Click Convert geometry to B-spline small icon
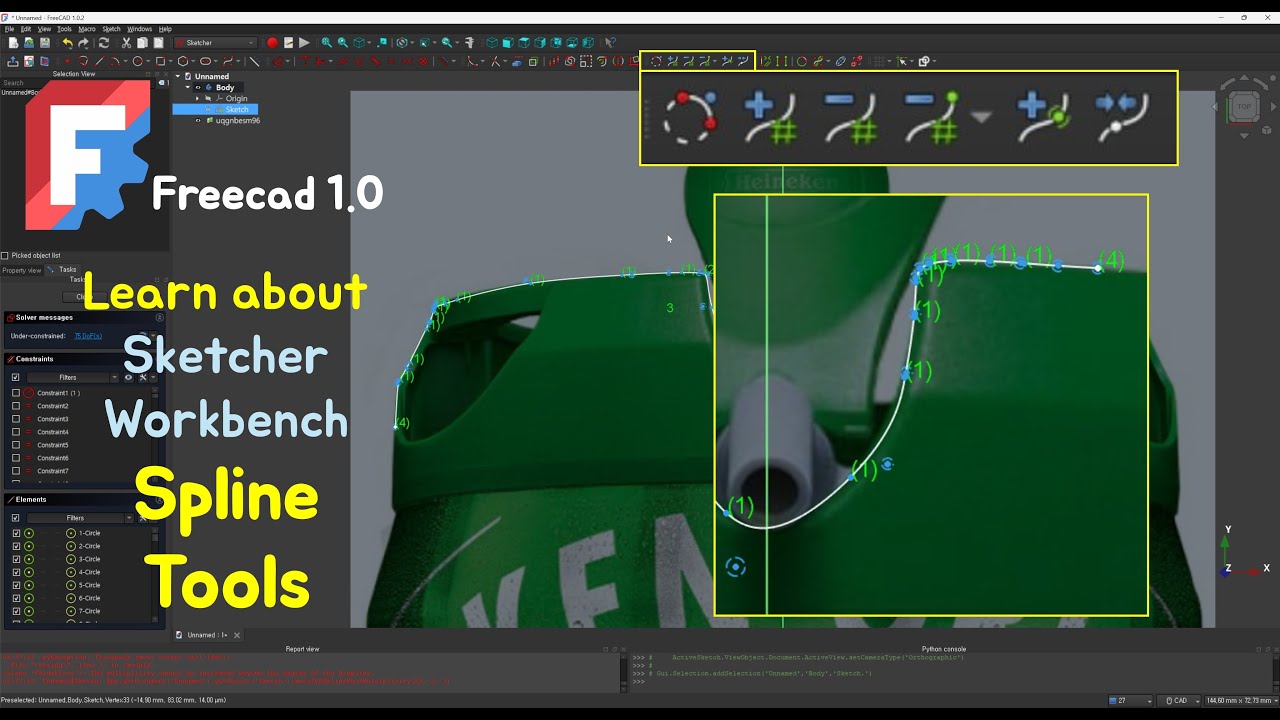Viewport: 1280px width, 720px height. click(x=656, y=61)
